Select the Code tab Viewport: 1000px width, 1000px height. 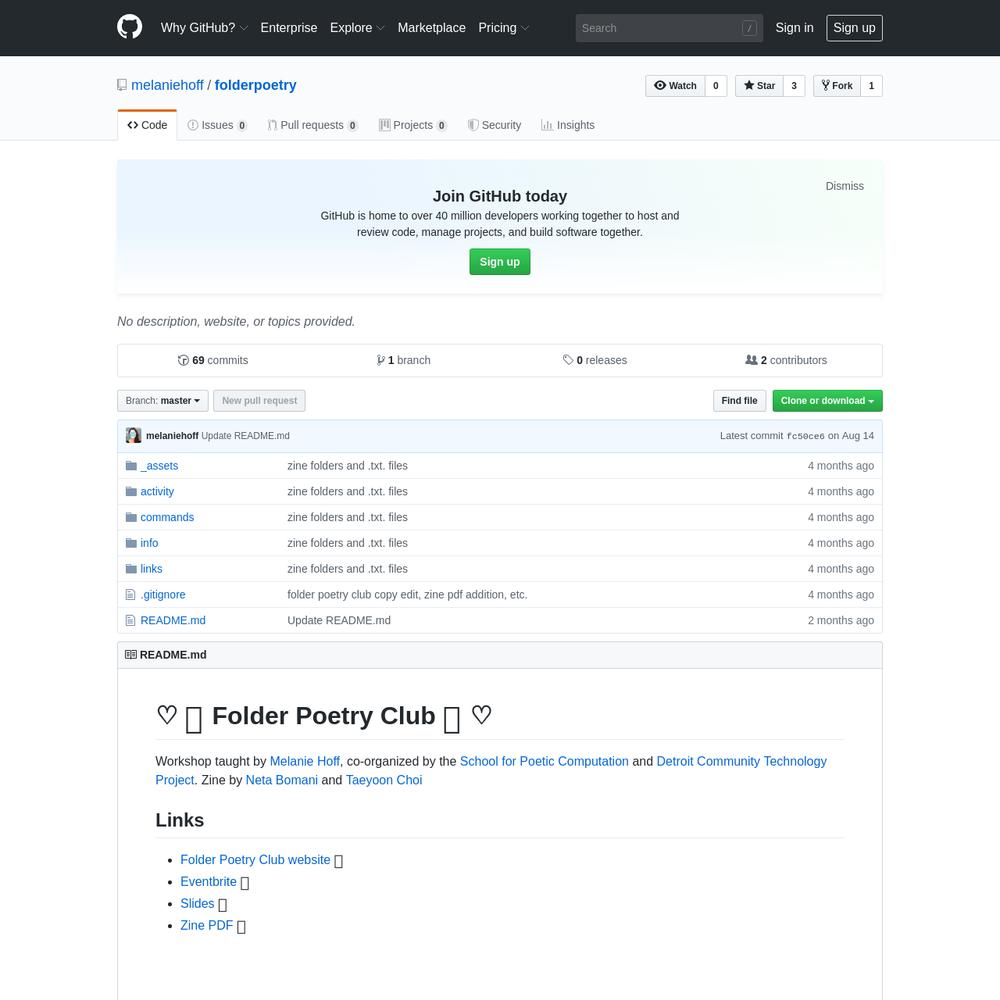tap(147, 125)
